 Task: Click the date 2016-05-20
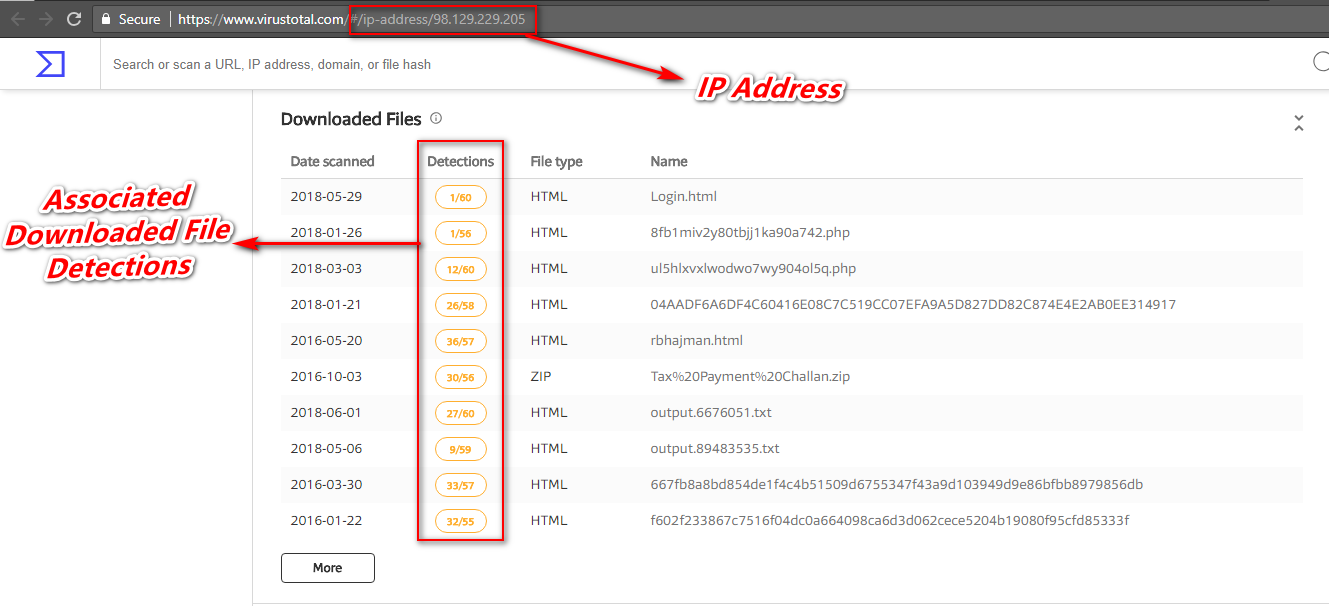tap(326, 341)
